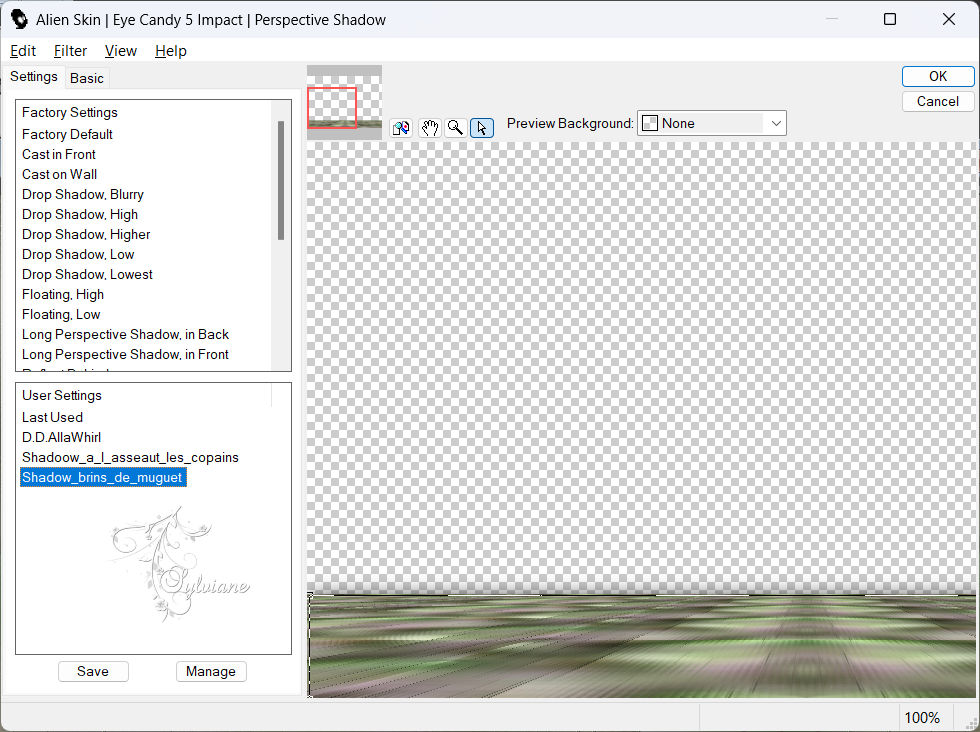Click the Factory Settings scrollbar thumb

(281, 180)
